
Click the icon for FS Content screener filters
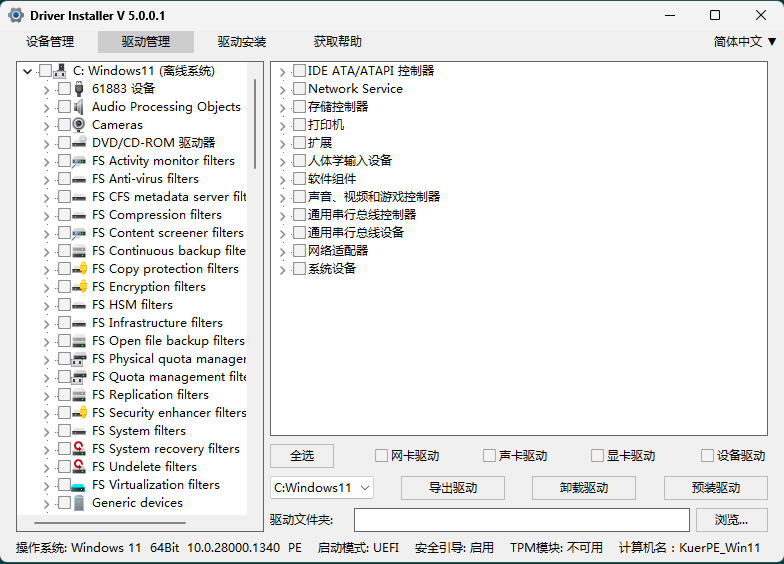coord(78,233)
